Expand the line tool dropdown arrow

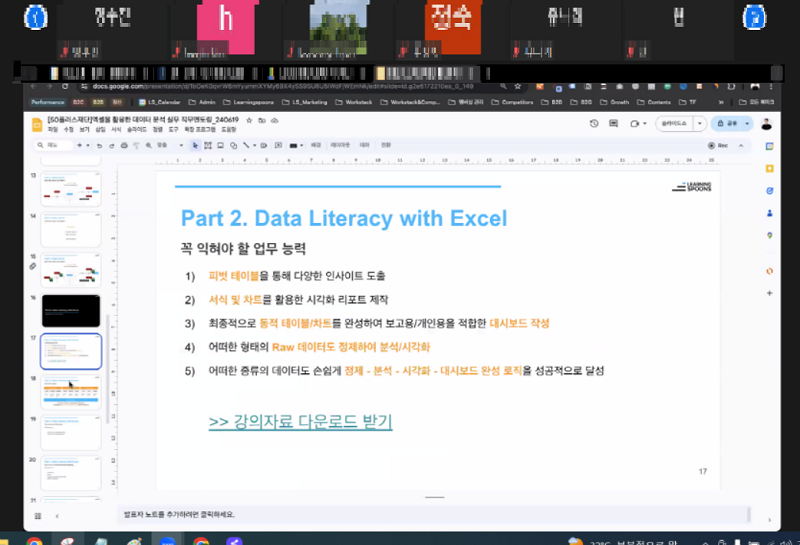(x=254, y=145)
